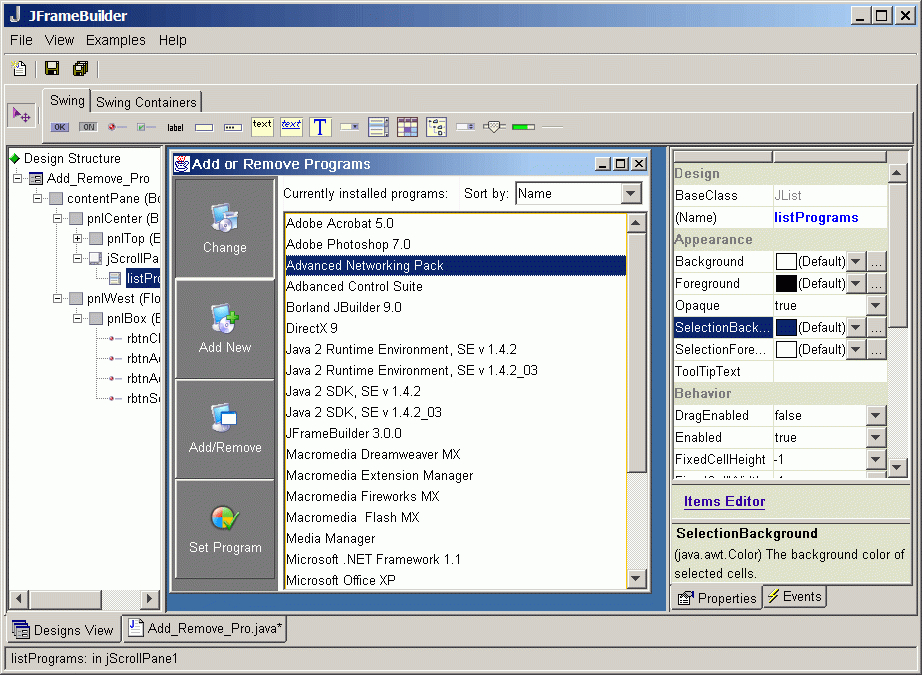
Task: Select the contentPane node in Design Structure
Action: click(x=103, y=199)
